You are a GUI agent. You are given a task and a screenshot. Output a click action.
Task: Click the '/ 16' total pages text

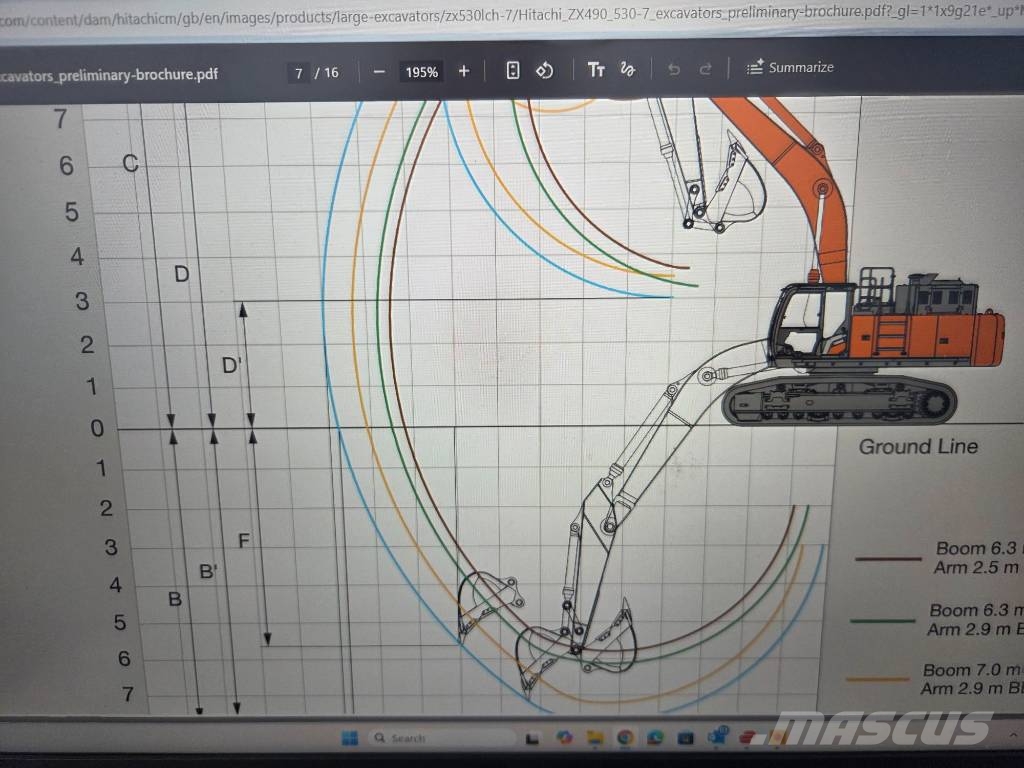coord(327,72)
